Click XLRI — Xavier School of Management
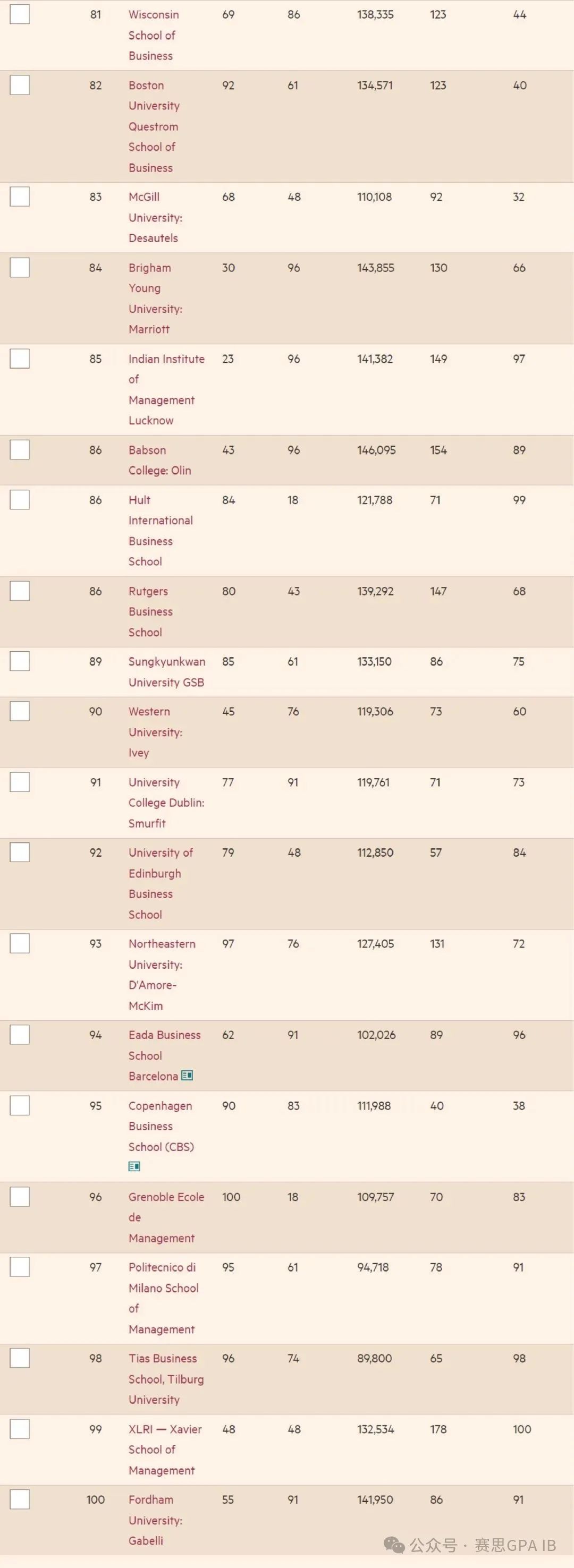 tap(165, 1450)
